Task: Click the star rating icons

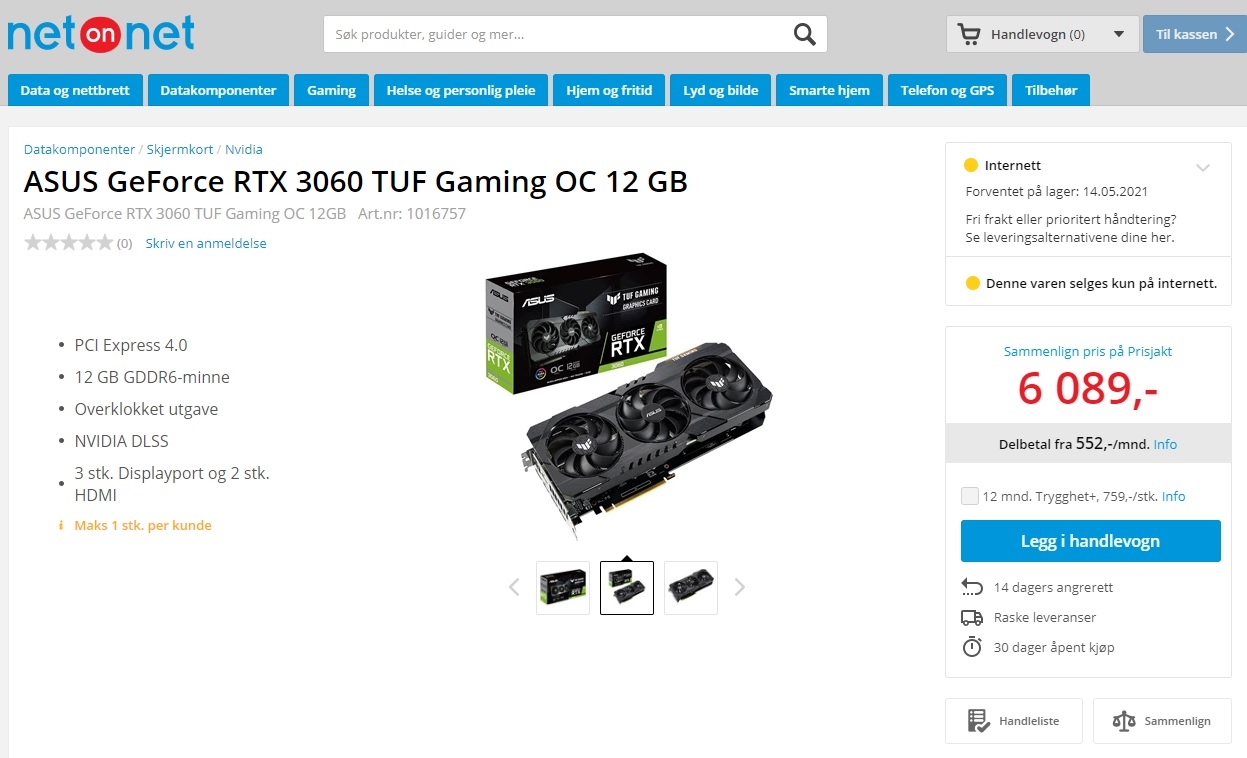Action: coord(68,243)
